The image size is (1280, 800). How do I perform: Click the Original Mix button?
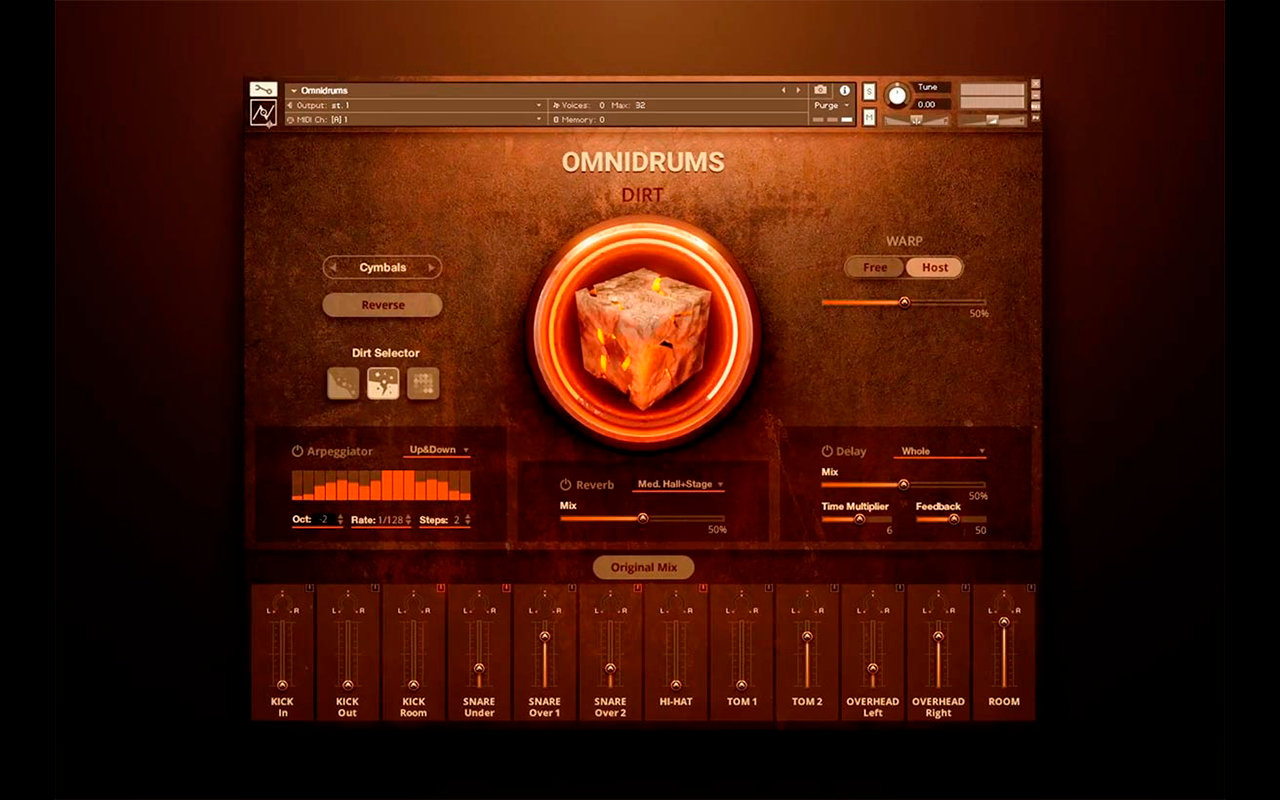pos(644,567)
